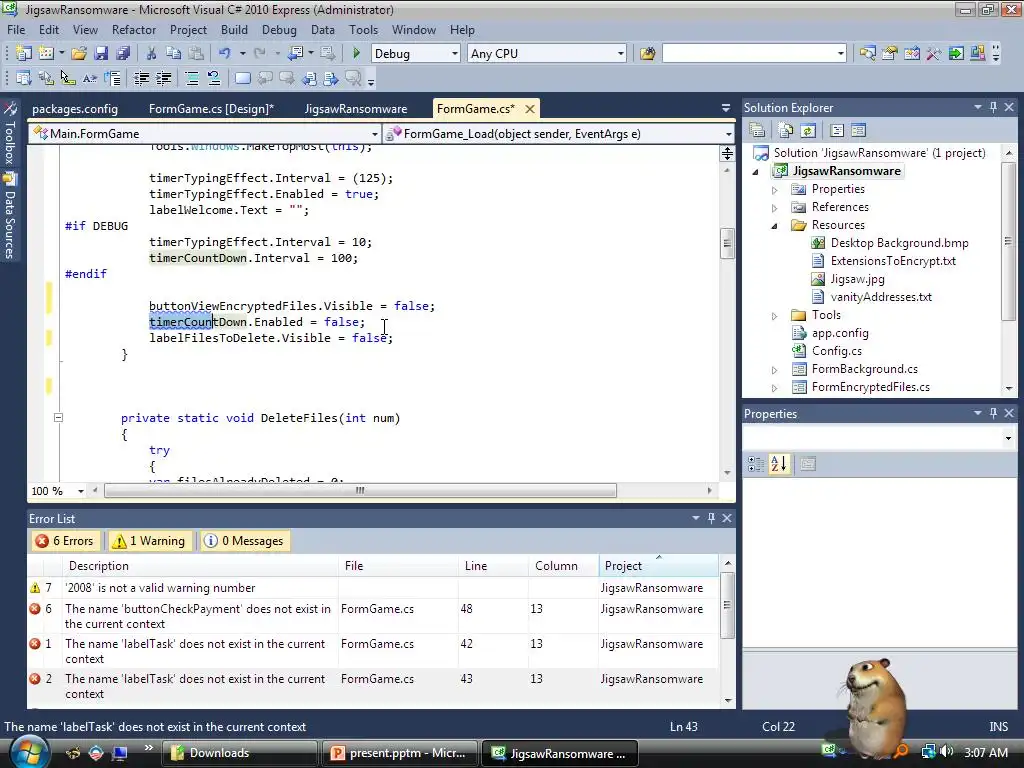The width and height of the screenshot is (1024, 768).
Task: Uncomment the selected lines icon
Action: pyautogui.click(x=214, y=79)
